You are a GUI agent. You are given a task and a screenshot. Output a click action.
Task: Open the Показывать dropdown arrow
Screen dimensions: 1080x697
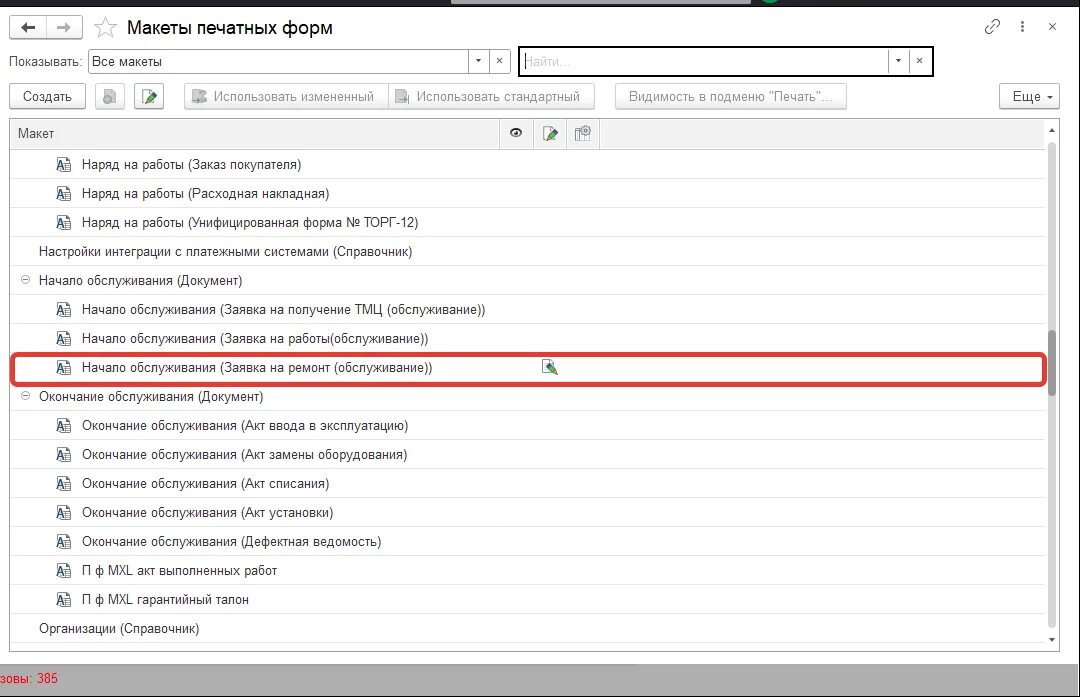[478, 61]
